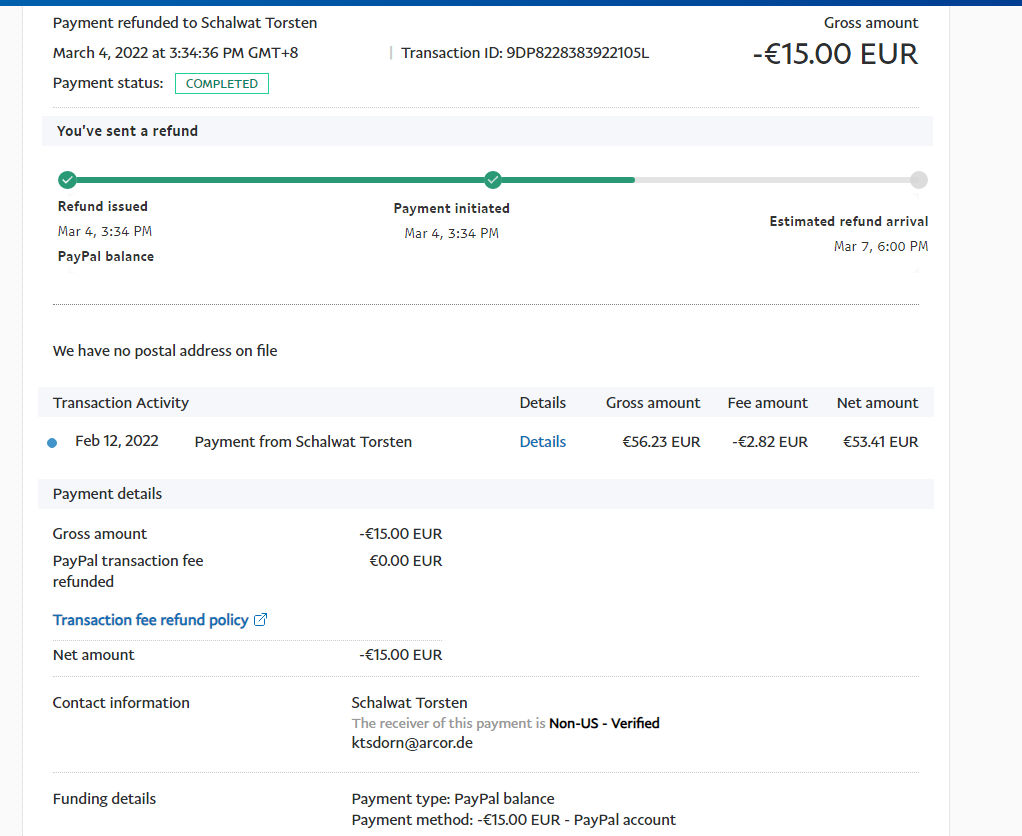
Task: Select the Payment from Schalwat Torsten row text
Action: tap(303, 442)
